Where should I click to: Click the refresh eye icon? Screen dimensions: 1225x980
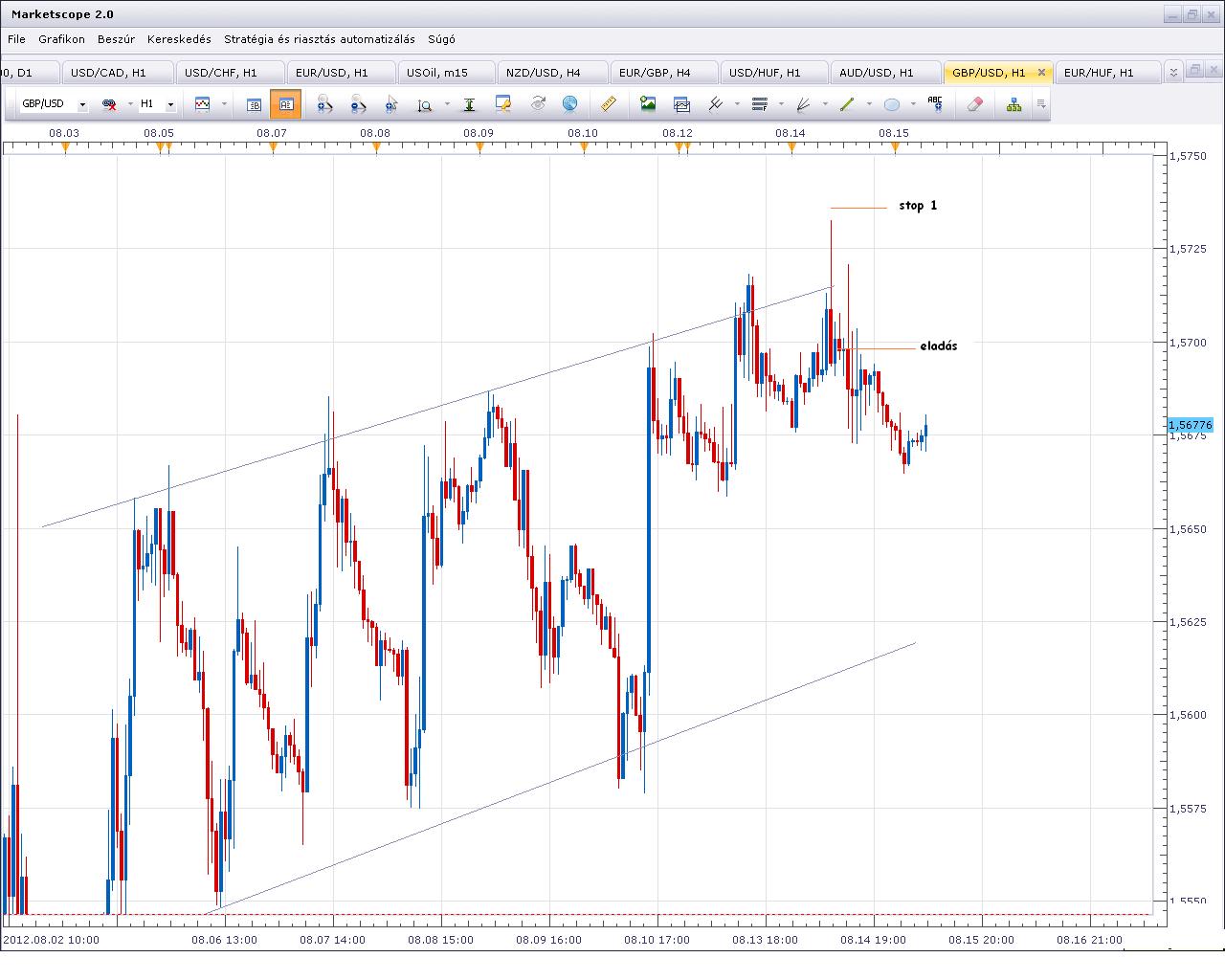click(x=538, y=103)
